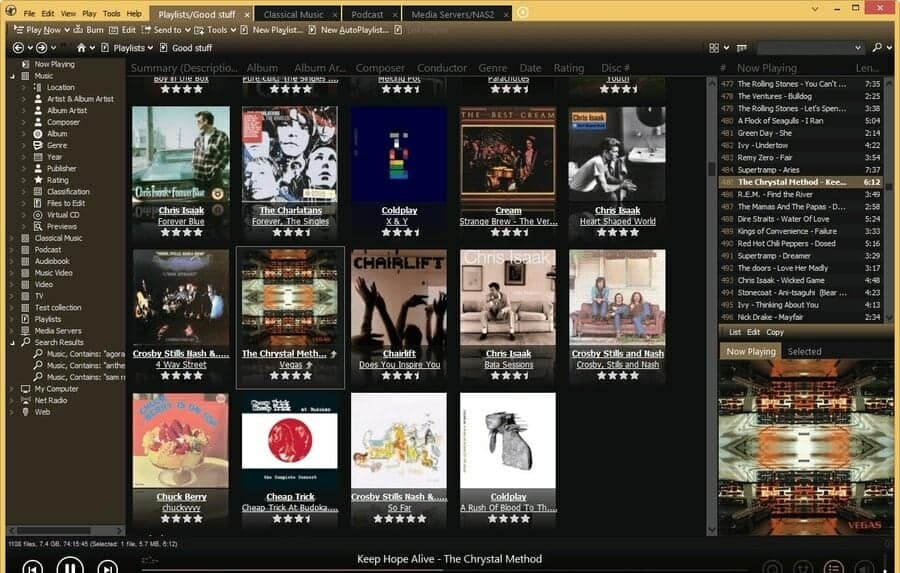Open the File menu

(x=29, y=13)
